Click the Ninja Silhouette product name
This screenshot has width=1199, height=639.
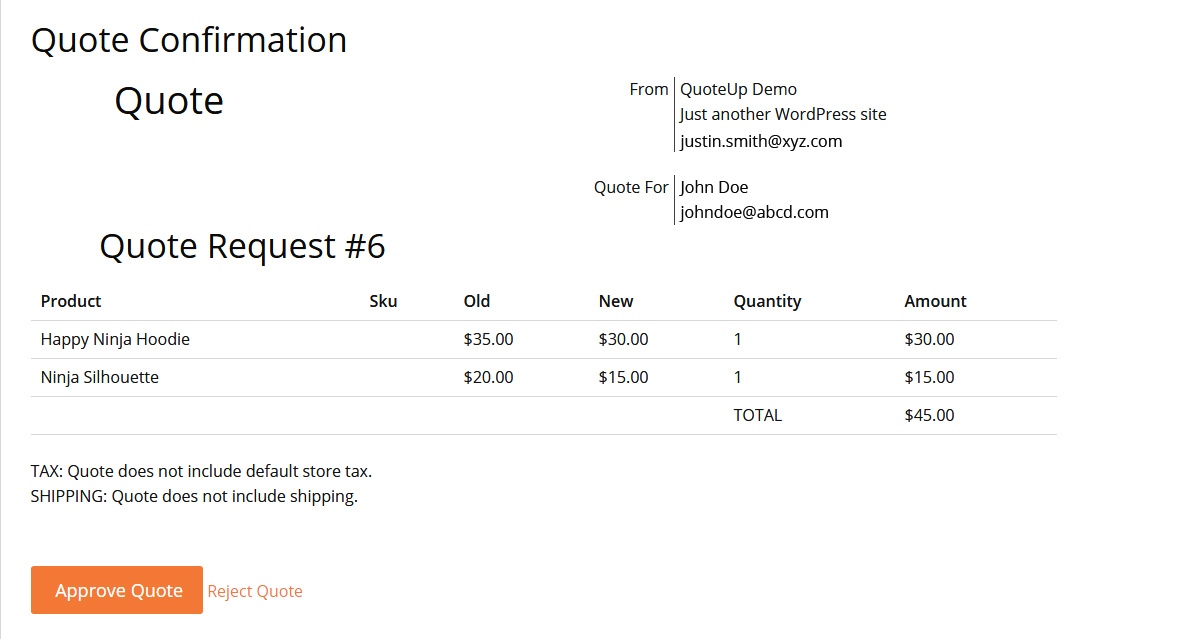pyautogui.click(x=99, y=377)
